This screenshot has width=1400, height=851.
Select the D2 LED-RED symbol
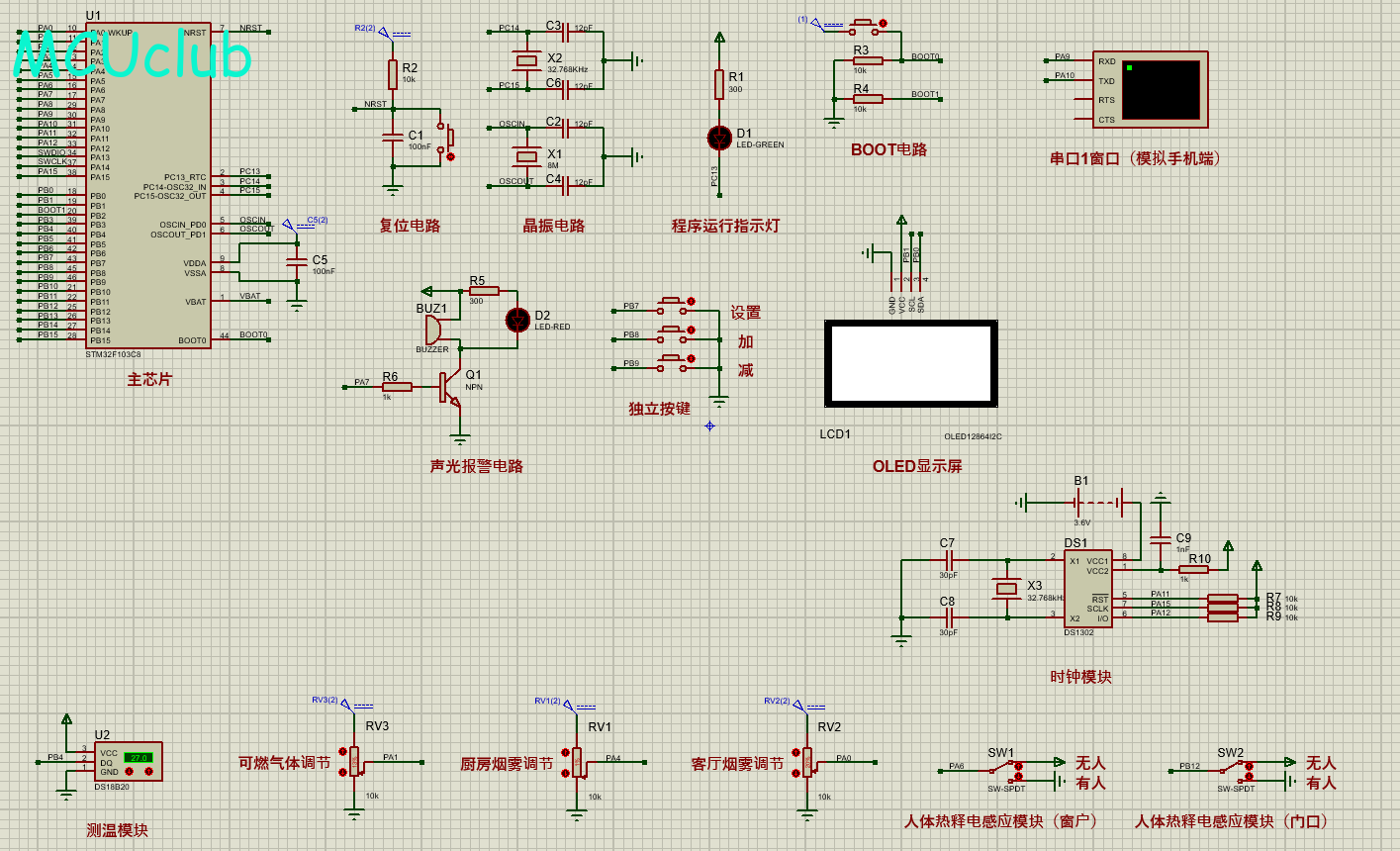tap(517, 320)
